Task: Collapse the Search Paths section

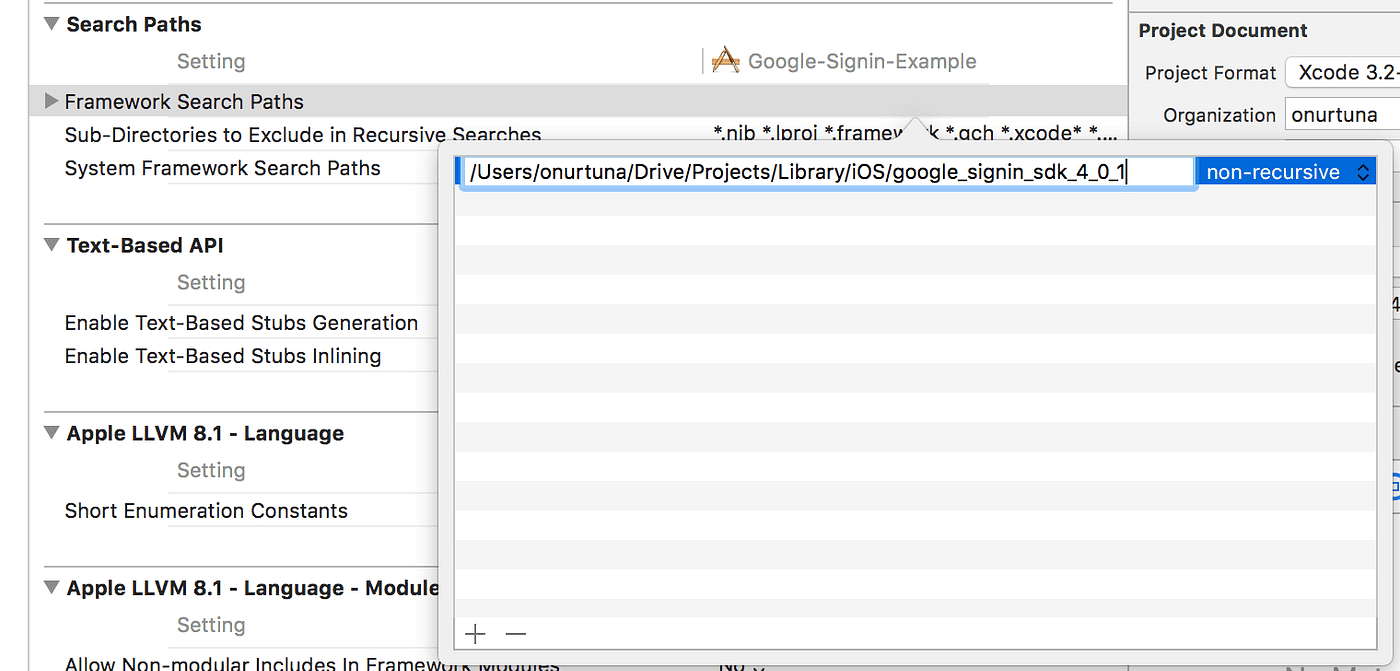Action: click(x=52, y=25)
